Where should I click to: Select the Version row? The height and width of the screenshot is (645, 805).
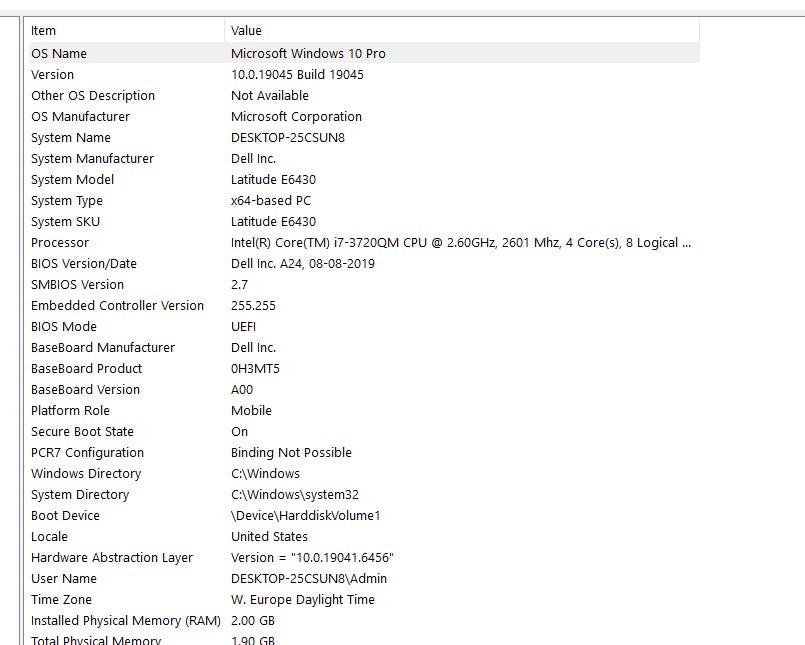point(364,74)
